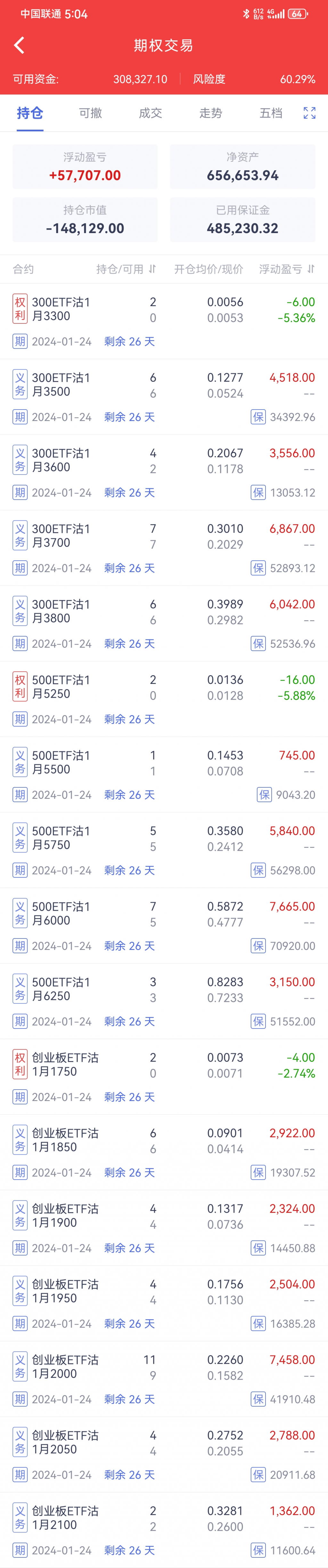Click the 保 margin icon beside 70920.00
The image size is (328, 1568).
point(258,945)
